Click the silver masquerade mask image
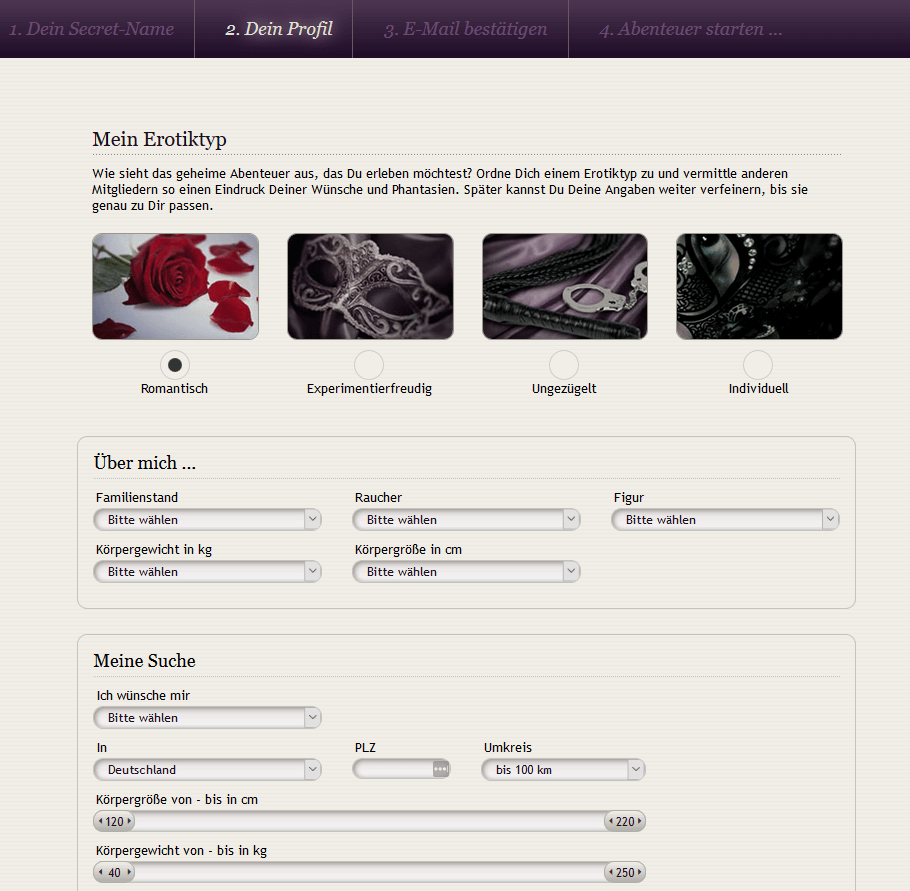Image resolution: width=910 pixels, height=891 pixels. pos(370,287)
